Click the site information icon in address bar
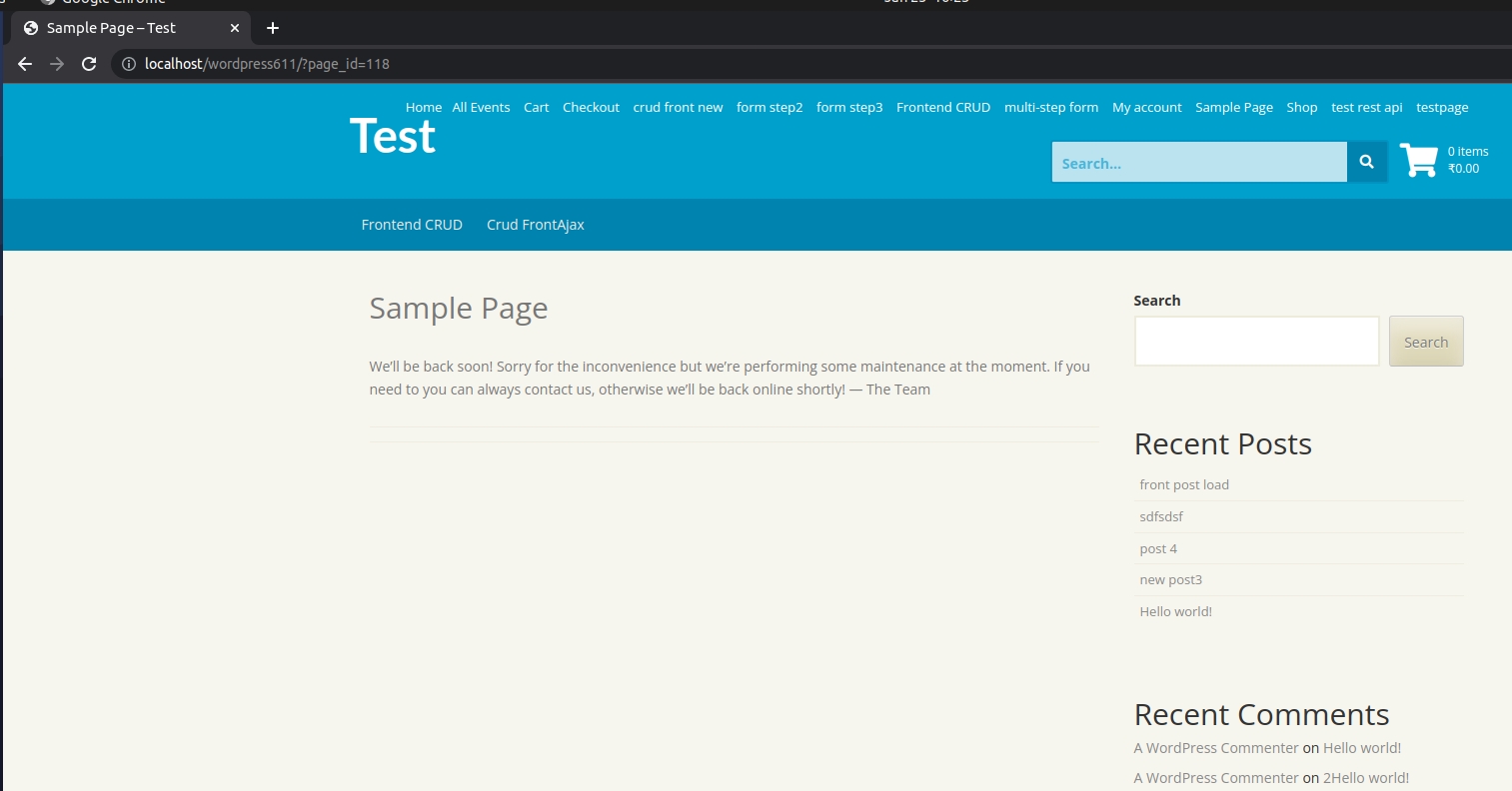This screenshot has height=791, width=1512. [x=128, y=64]
